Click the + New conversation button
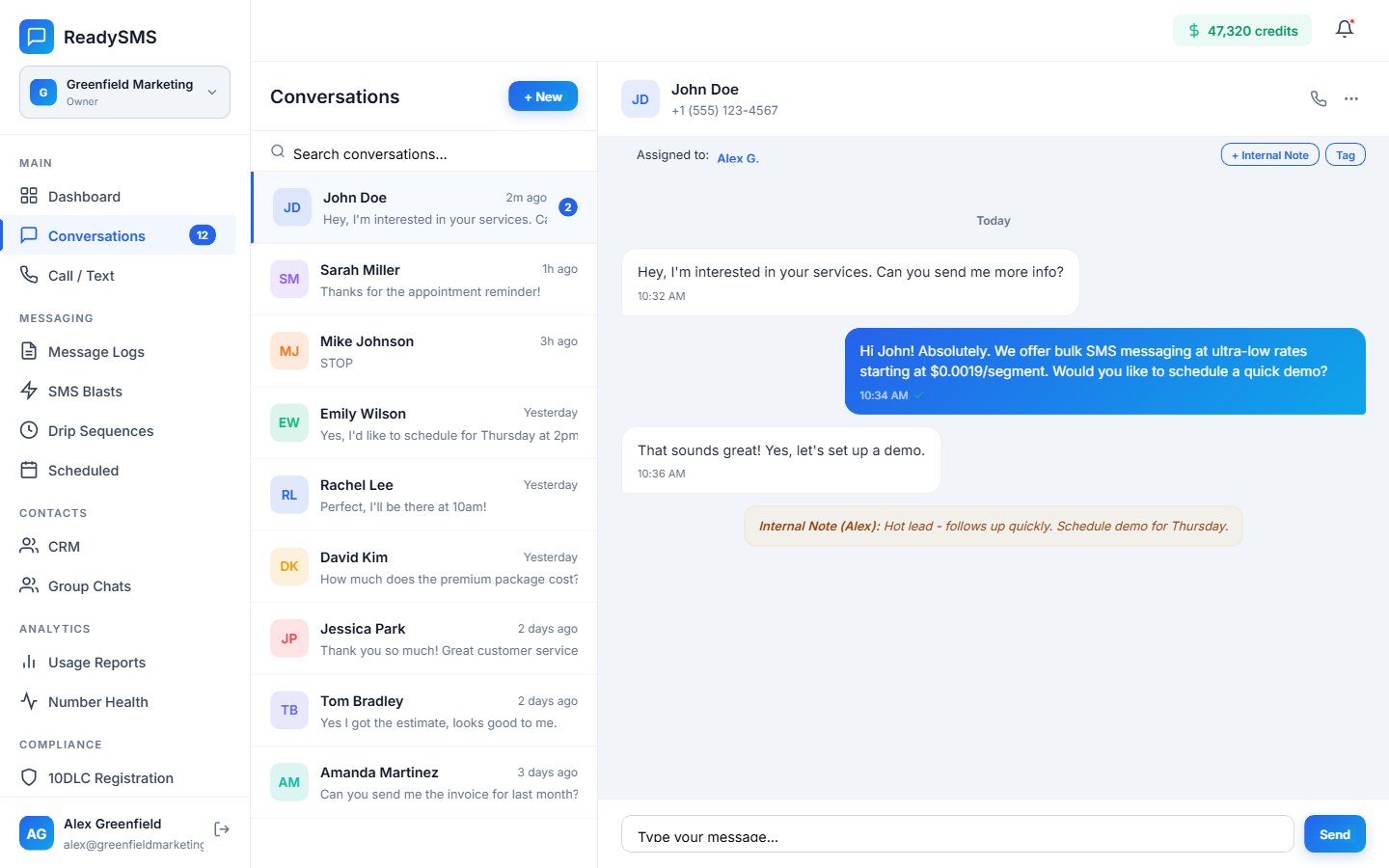This screenshot has width=1389, height=868. click(543, 96)
